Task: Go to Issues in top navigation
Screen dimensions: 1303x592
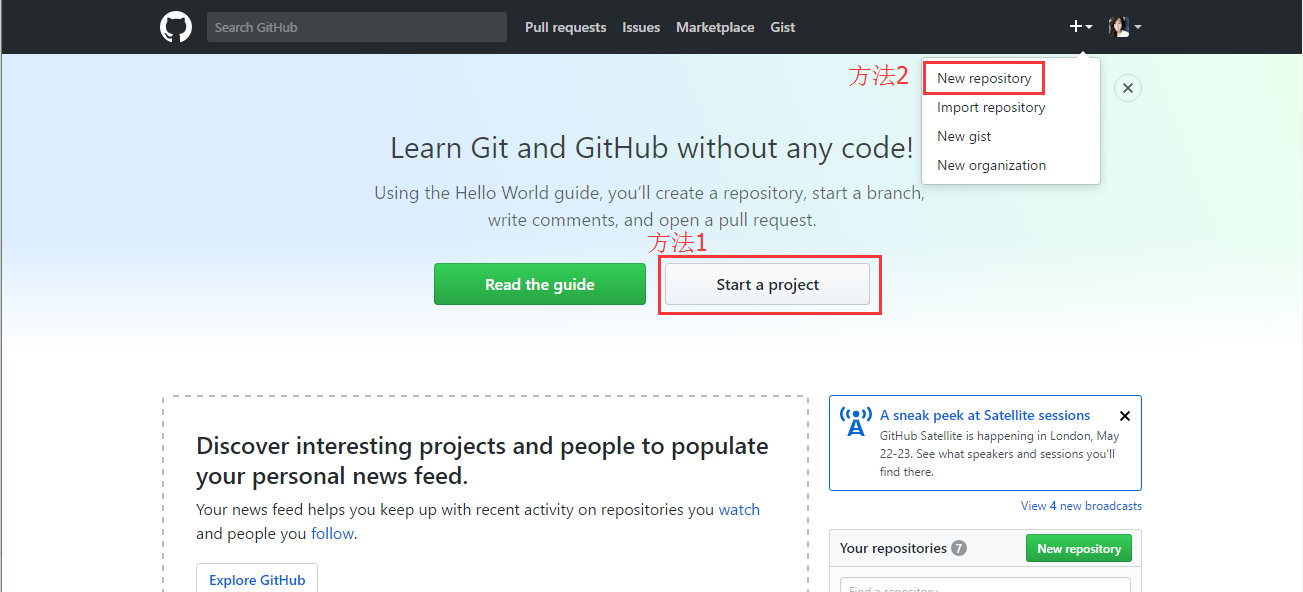Action: click(641, 27)
